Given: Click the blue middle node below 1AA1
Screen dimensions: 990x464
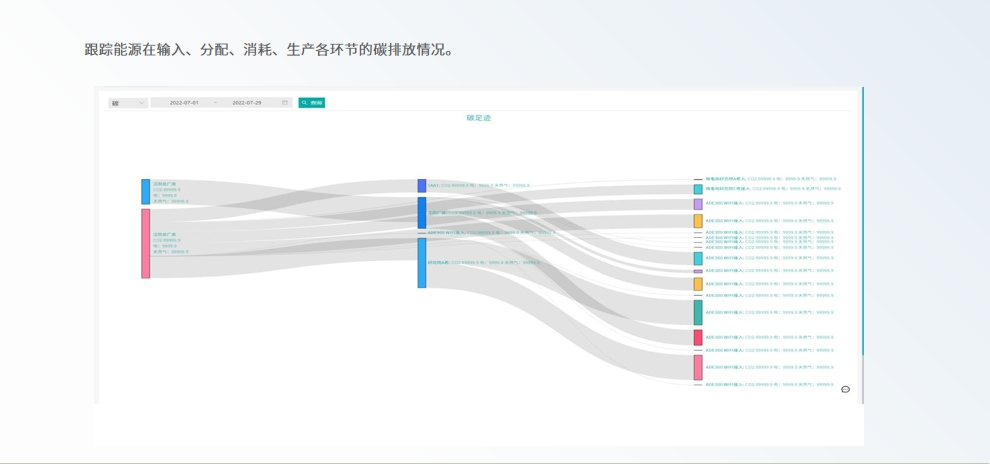Looking at the screenshot, I should tap(422, 213).
